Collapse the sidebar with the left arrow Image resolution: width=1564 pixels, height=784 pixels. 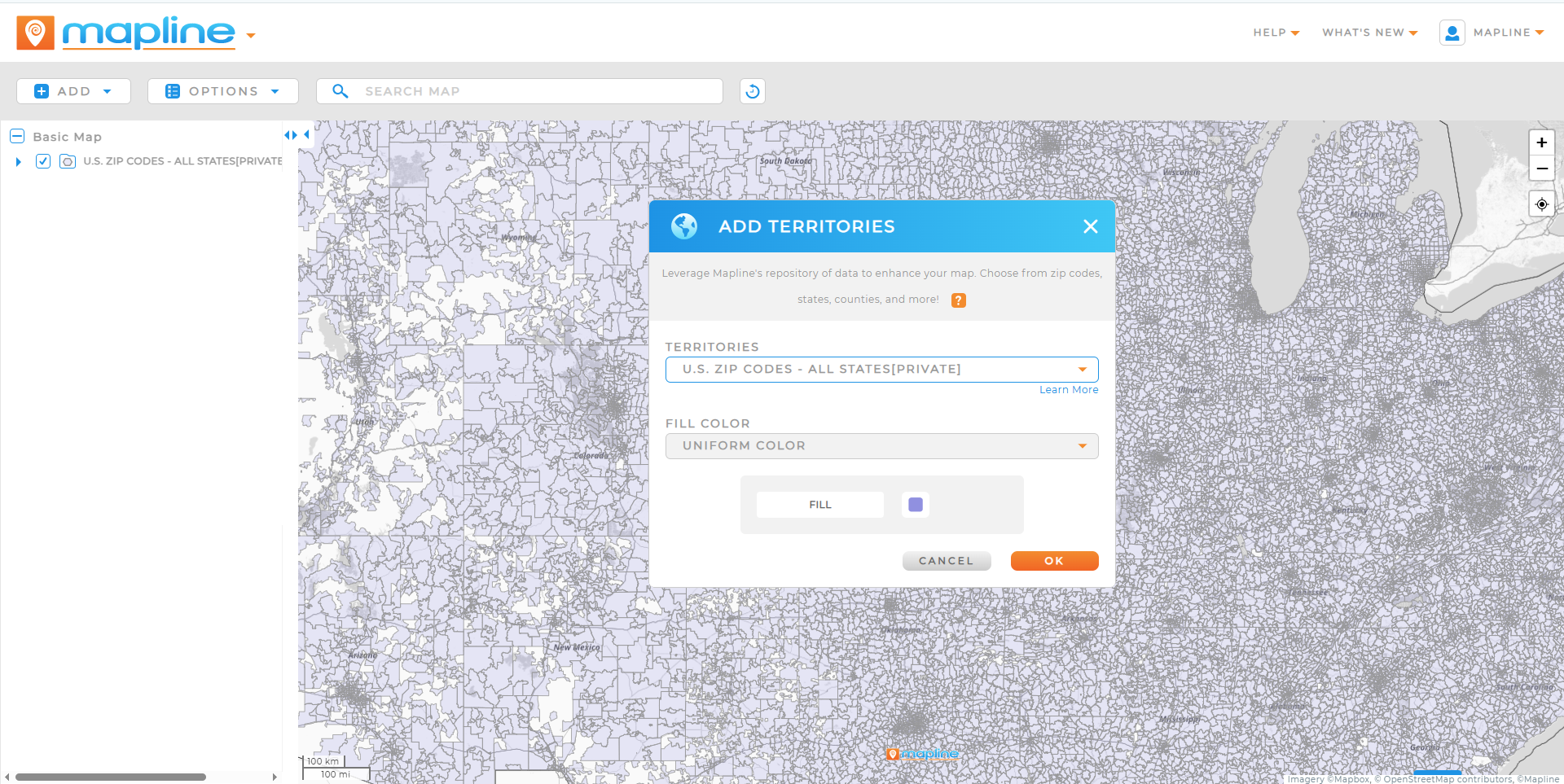pos(307,135)
